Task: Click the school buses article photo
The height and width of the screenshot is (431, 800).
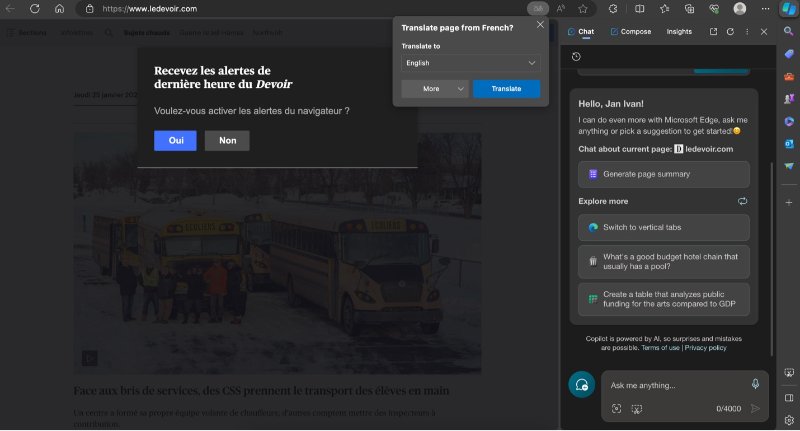Action: 277,253
